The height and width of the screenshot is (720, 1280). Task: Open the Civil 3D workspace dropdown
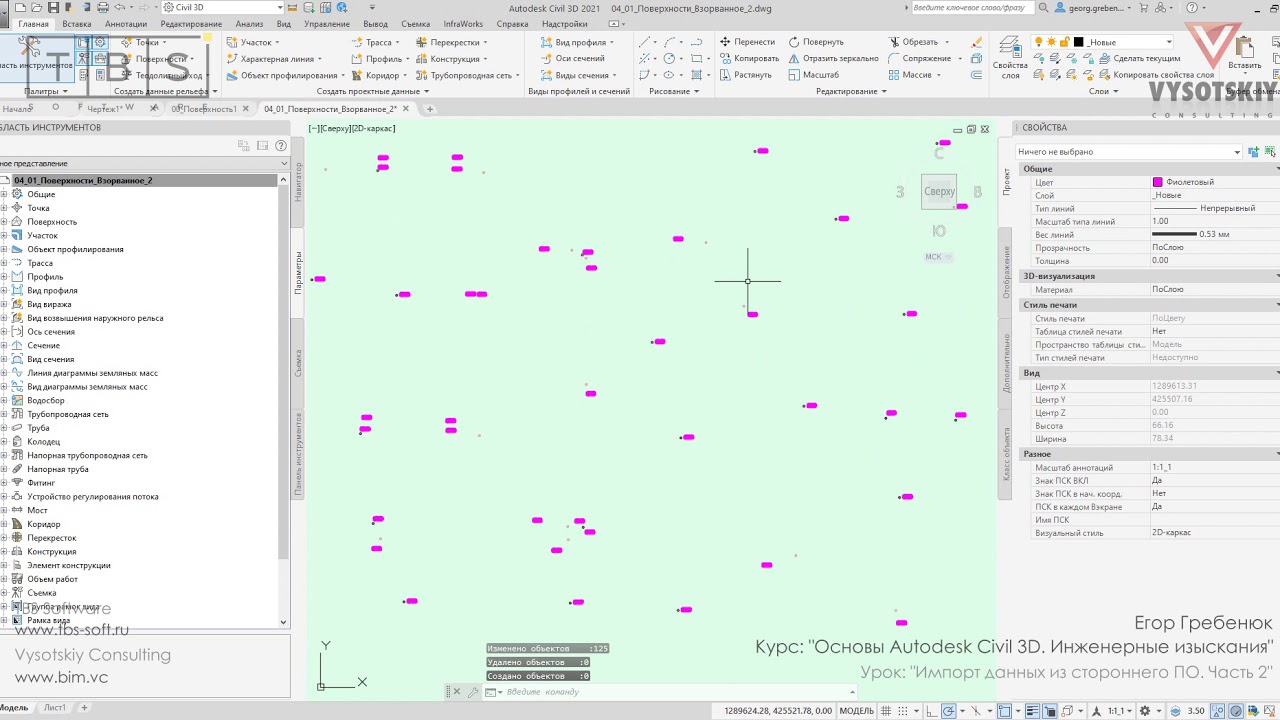click(x=224, y=8)
